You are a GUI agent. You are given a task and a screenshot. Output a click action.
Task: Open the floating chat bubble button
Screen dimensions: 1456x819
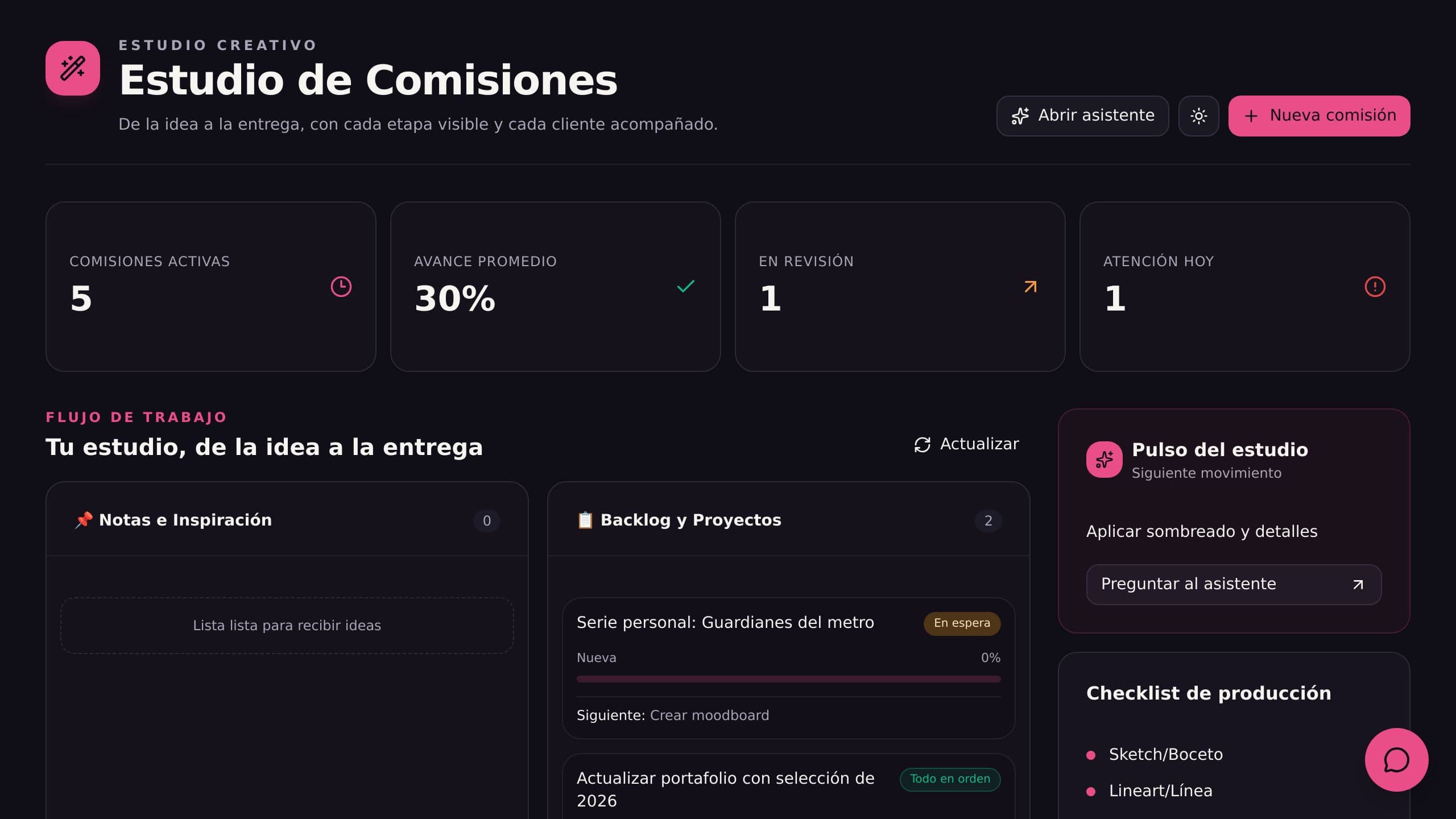point(1396,760)
